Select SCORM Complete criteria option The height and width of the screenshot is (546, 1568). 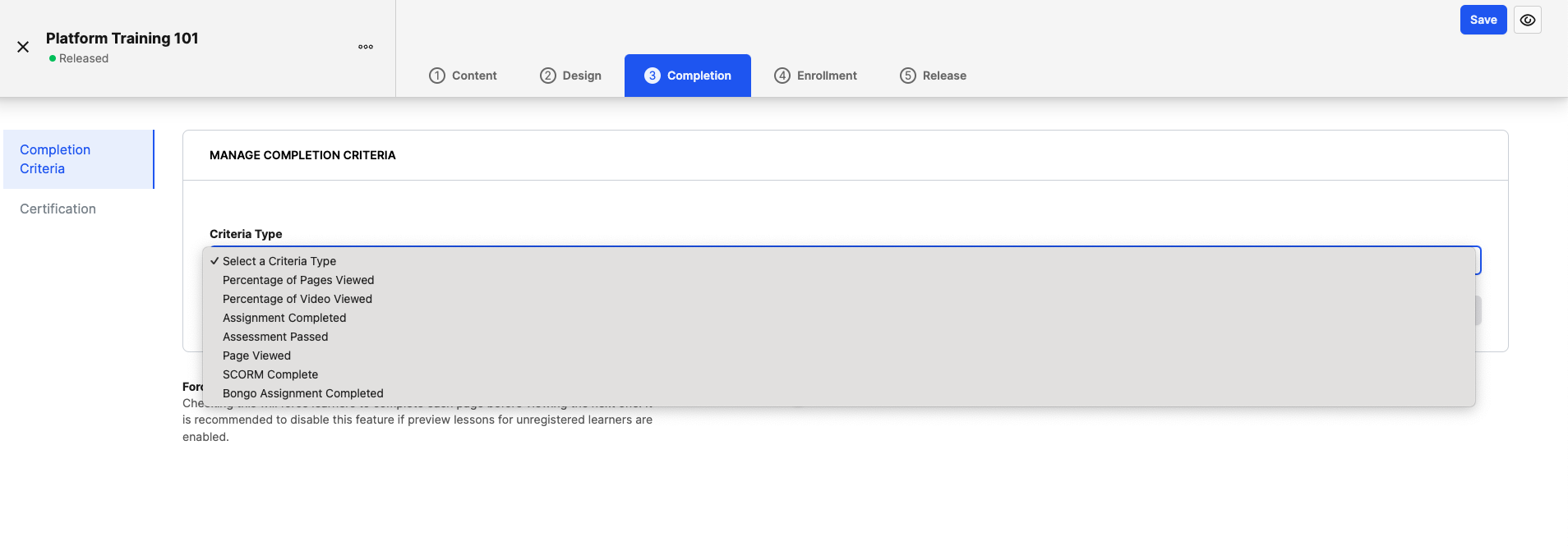[270, 374]
